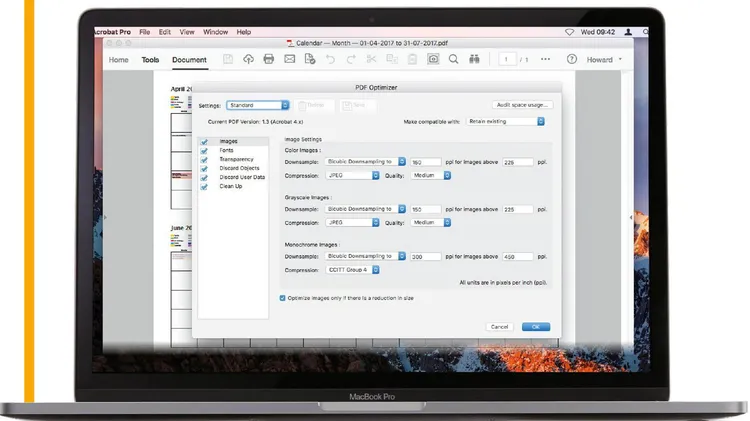This screenshot has width=750, height=421.
Task: Click the Print icon in toolbar
Action: 269,59
